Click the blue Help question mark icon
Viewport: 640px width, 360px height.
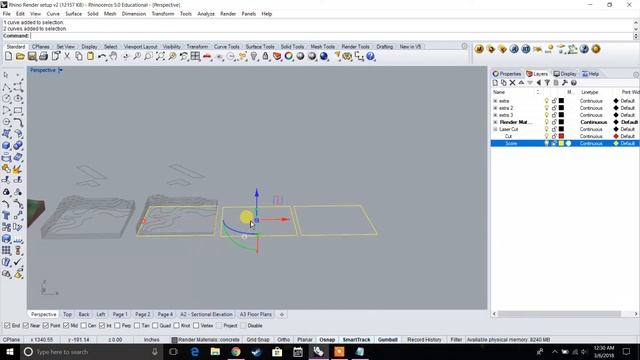point(371,56)
